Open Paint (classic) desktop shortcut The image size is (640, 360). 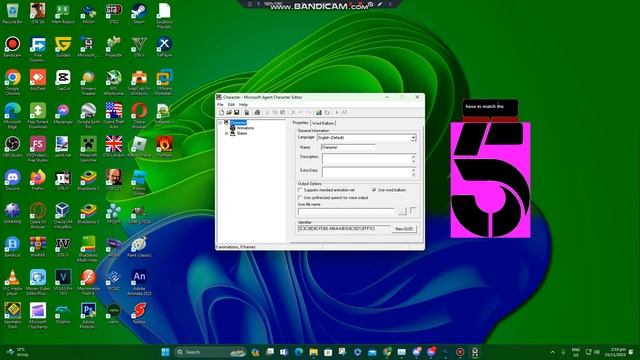point(139,247)
